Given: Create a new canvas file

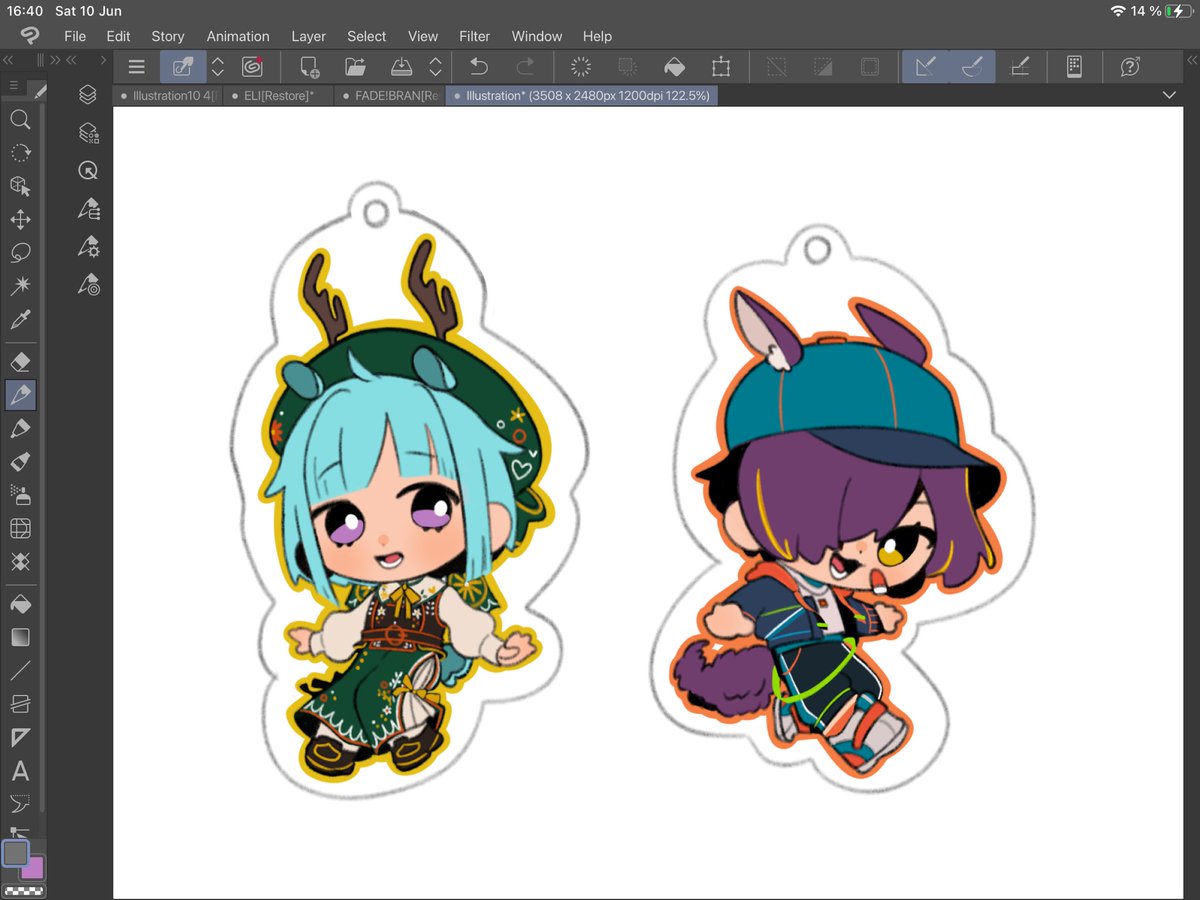Looking at the screenshot, I should pyautogui.click(x=309, y=67).
